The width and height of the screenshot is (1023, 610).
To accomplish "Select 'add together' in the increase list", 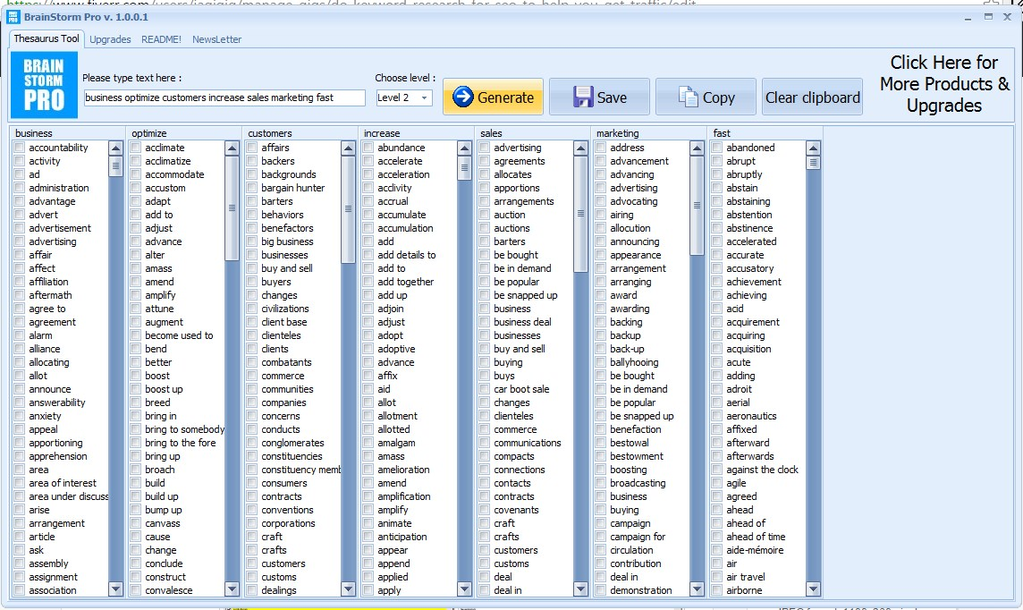I will 405,282.
